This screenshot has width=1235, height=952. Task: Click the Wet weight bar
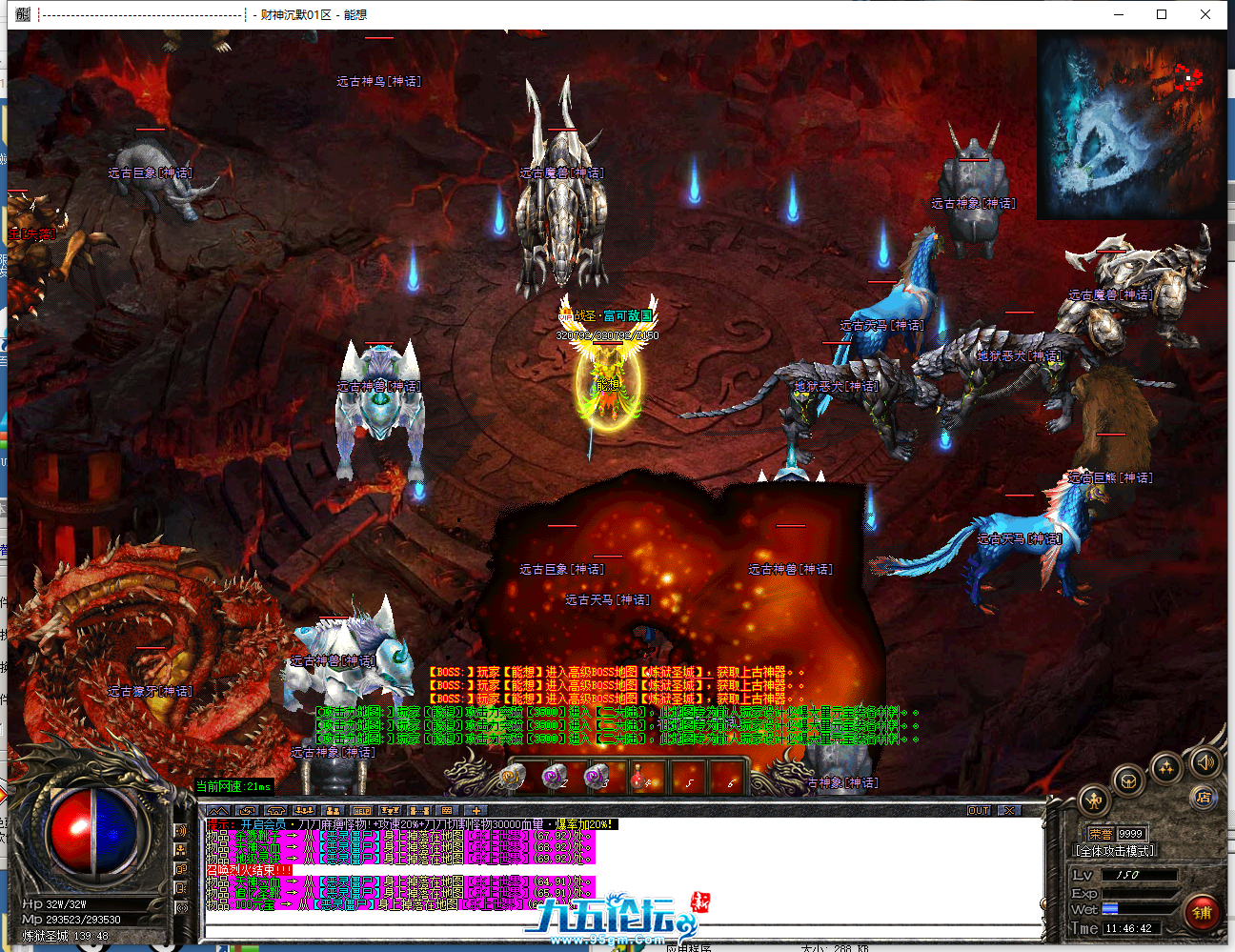1140,909
